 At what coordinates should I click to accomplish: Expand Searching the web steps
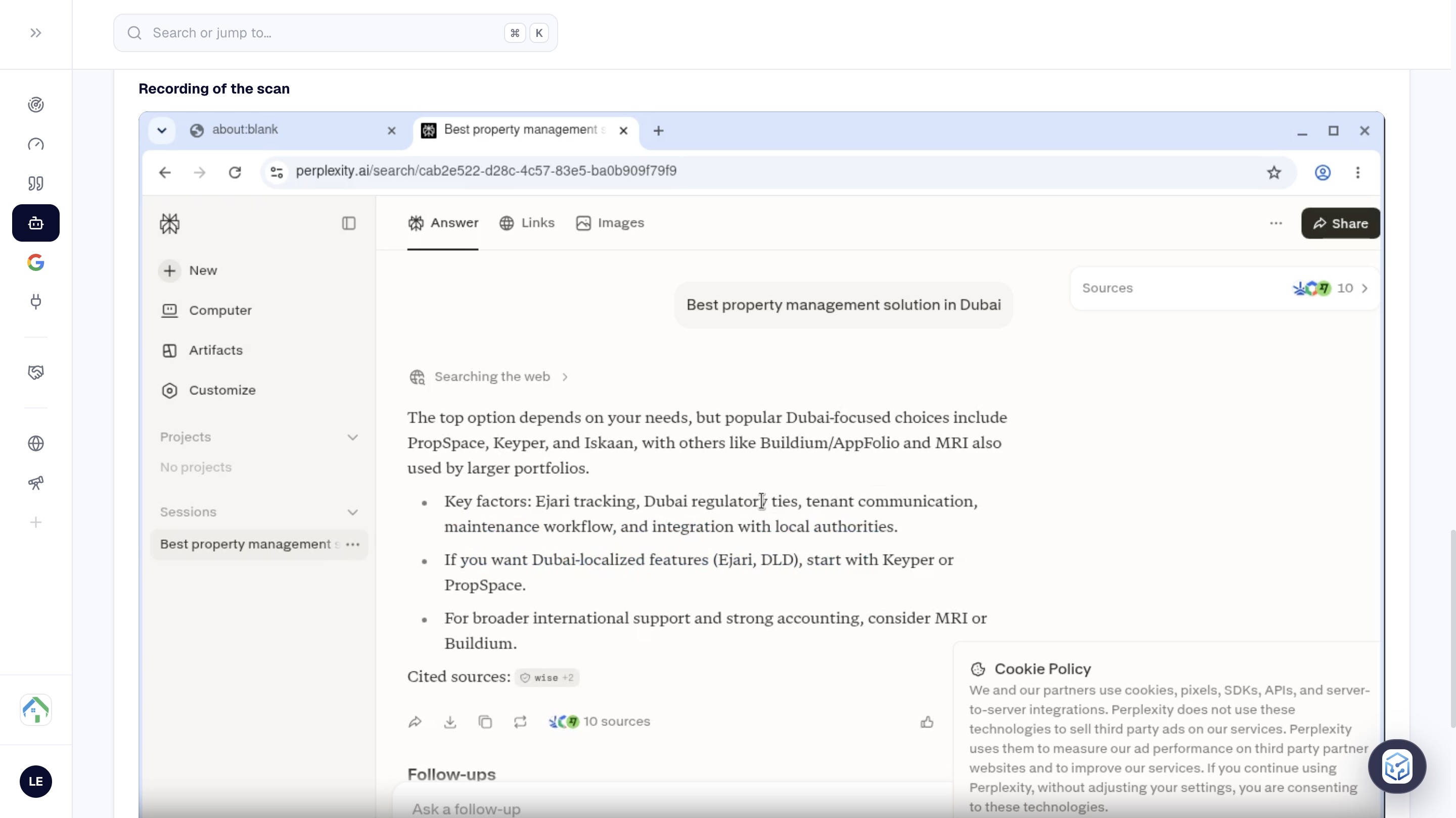point(488,377)
